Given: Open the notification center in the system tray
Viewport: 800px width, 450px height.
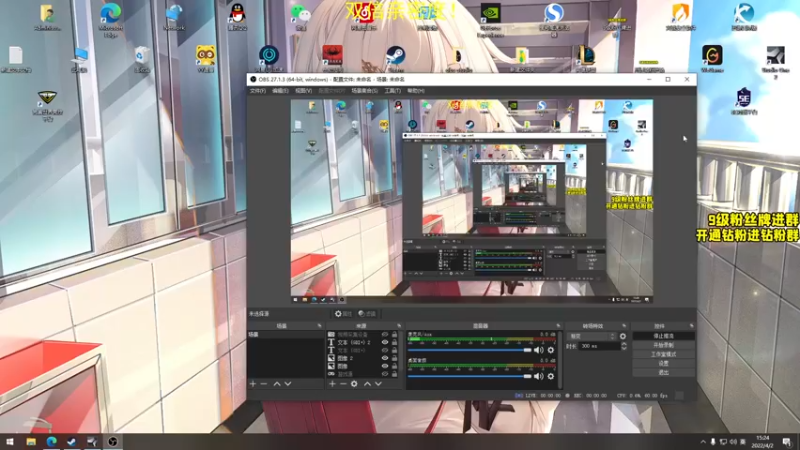Looking at the screenshot, I should (x=787, y=441).
